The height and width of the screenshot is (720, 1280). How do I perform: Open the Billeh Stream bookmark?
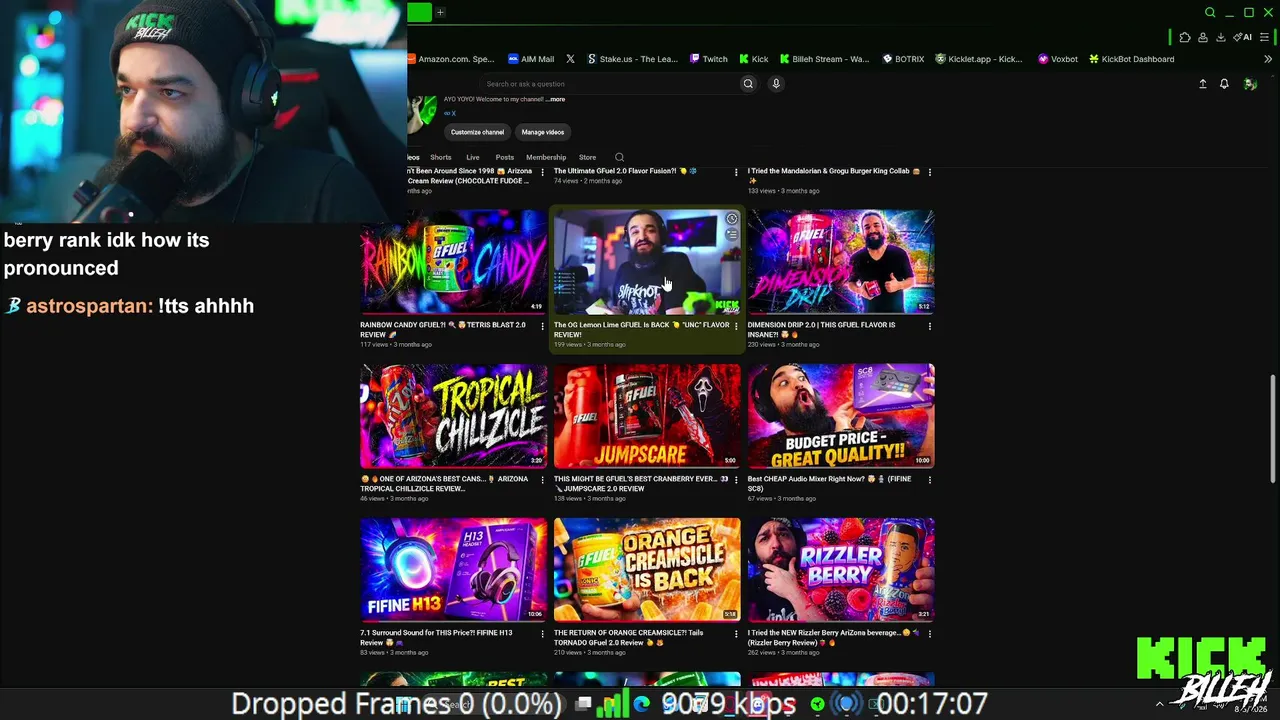tap(825, 59)
